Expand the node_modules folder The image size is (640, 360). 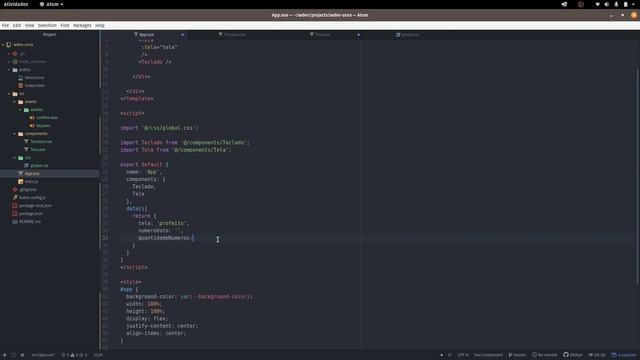click(x=9, y=62)
